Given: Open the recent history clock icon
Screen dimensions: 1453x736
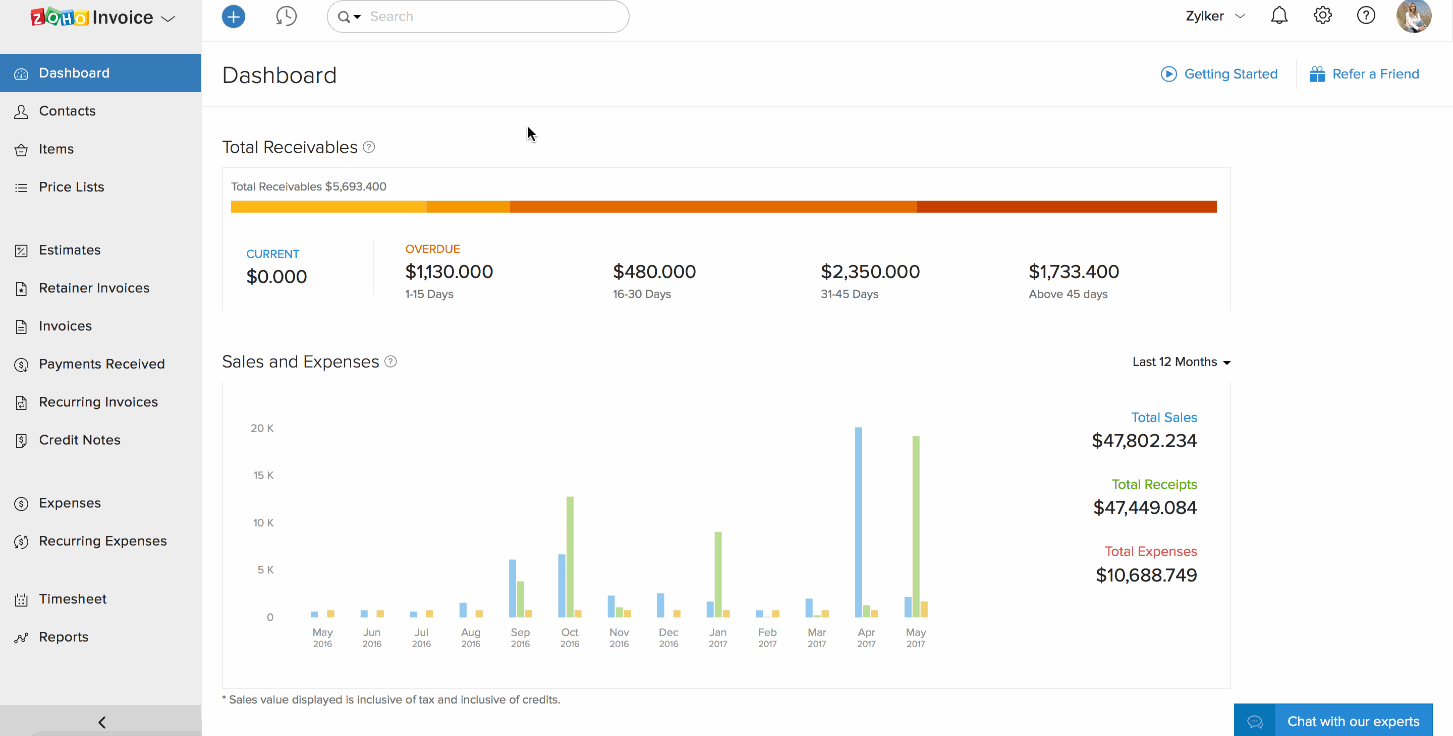Looking at the screenshot, I should coord(286,16).
